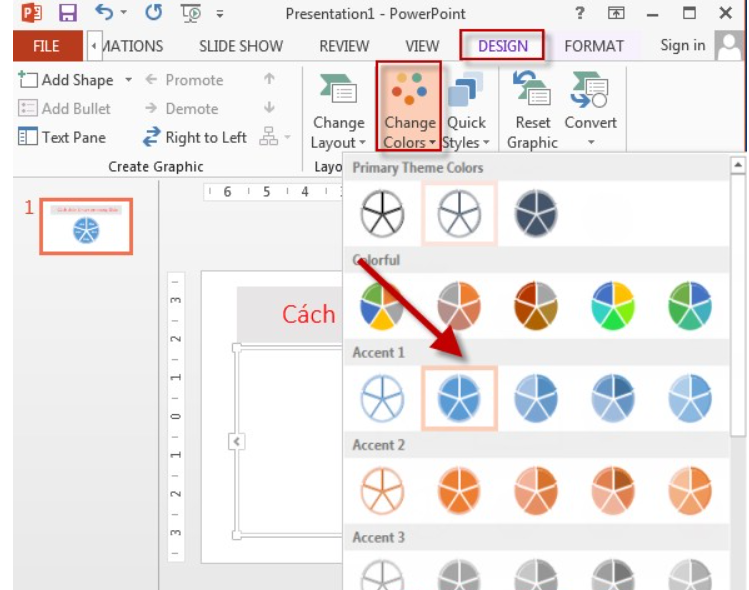Viewport: 749px width, 590px height.
Task: Toggle Right to Left layout
Action: tap(194, 137)
